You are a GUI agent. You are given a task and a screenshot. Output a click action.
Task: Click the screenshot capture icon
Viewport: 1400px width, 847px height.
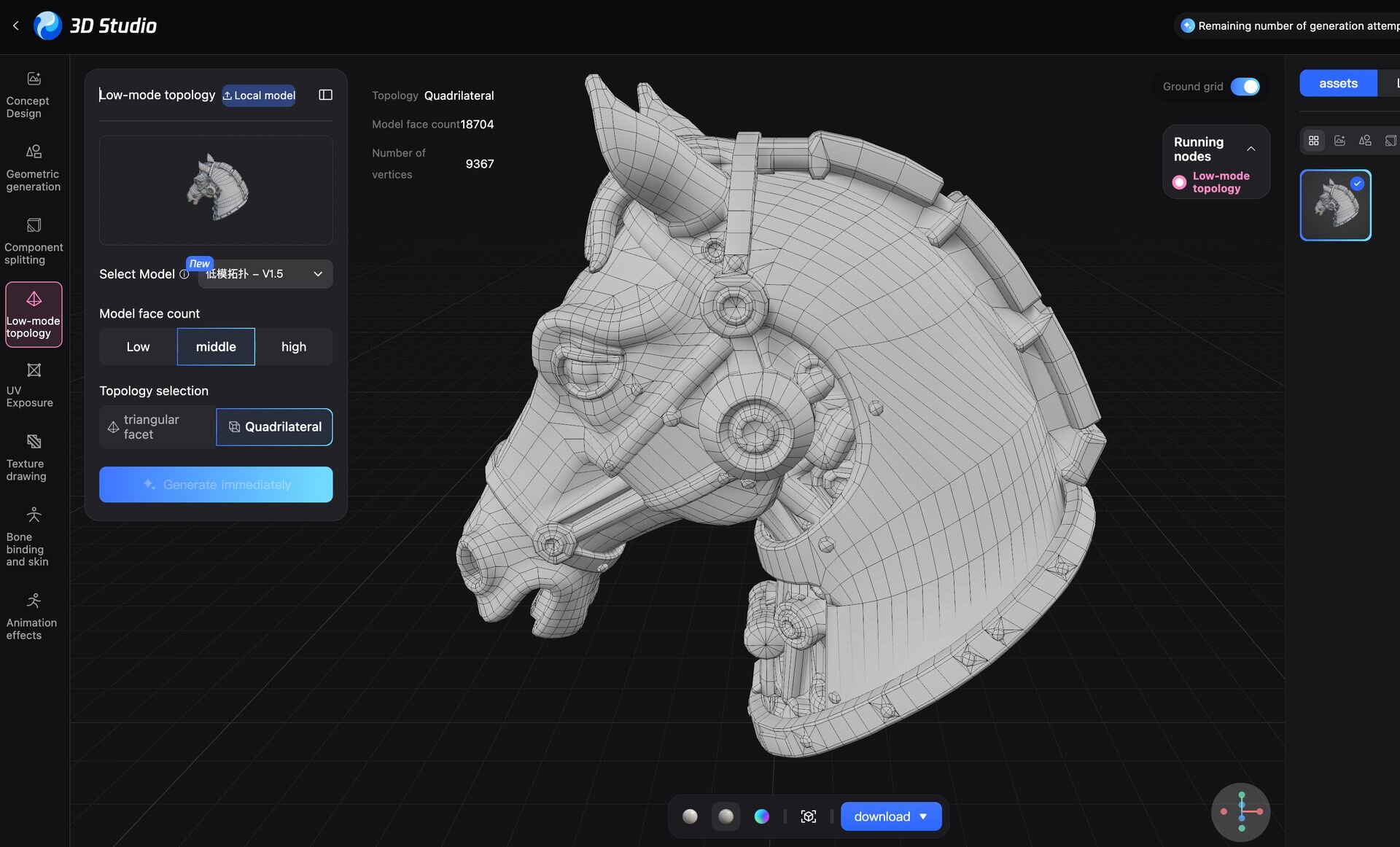click(808, 816)
